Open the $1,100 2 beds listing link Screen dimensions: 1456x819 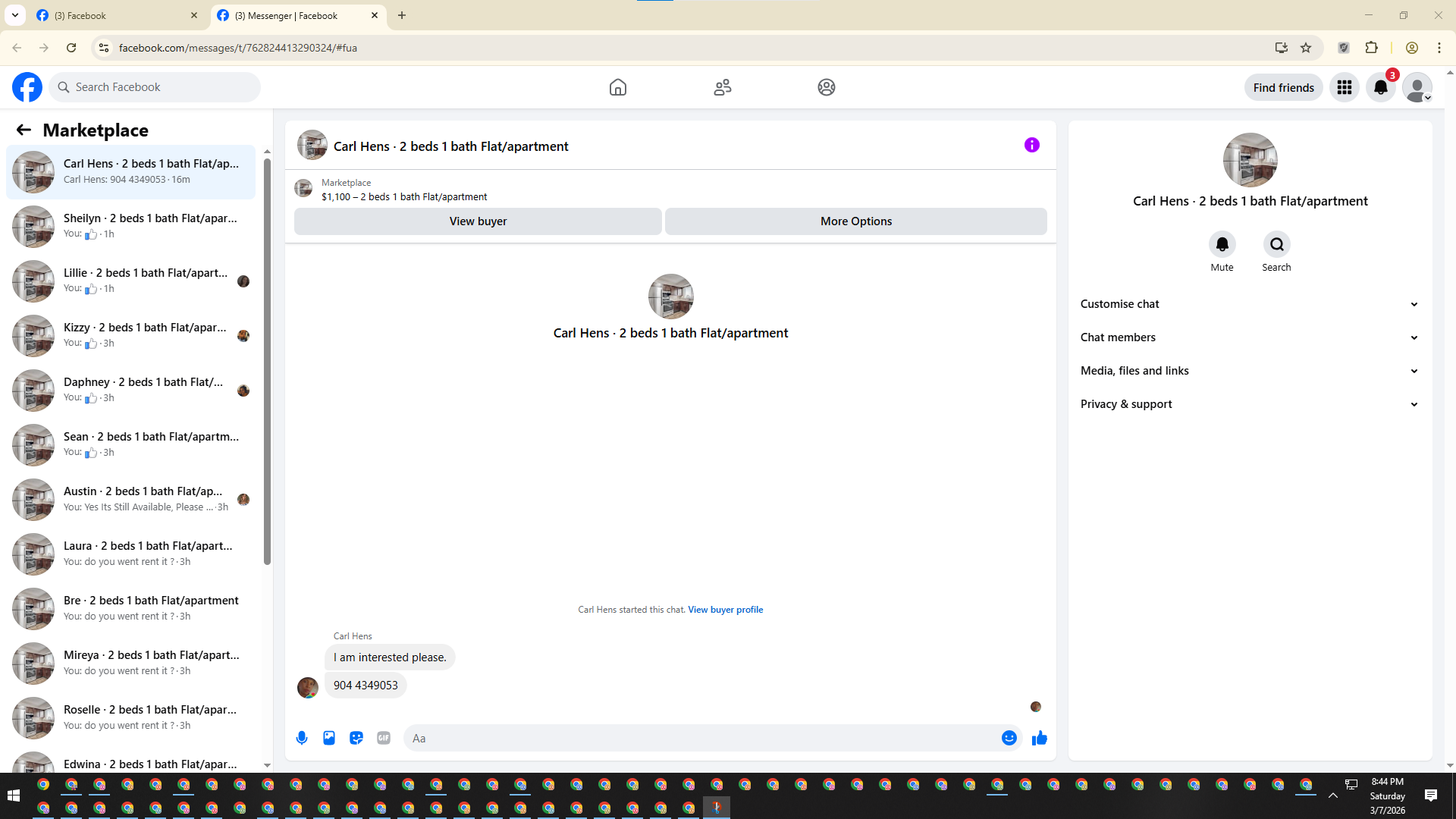404,197
